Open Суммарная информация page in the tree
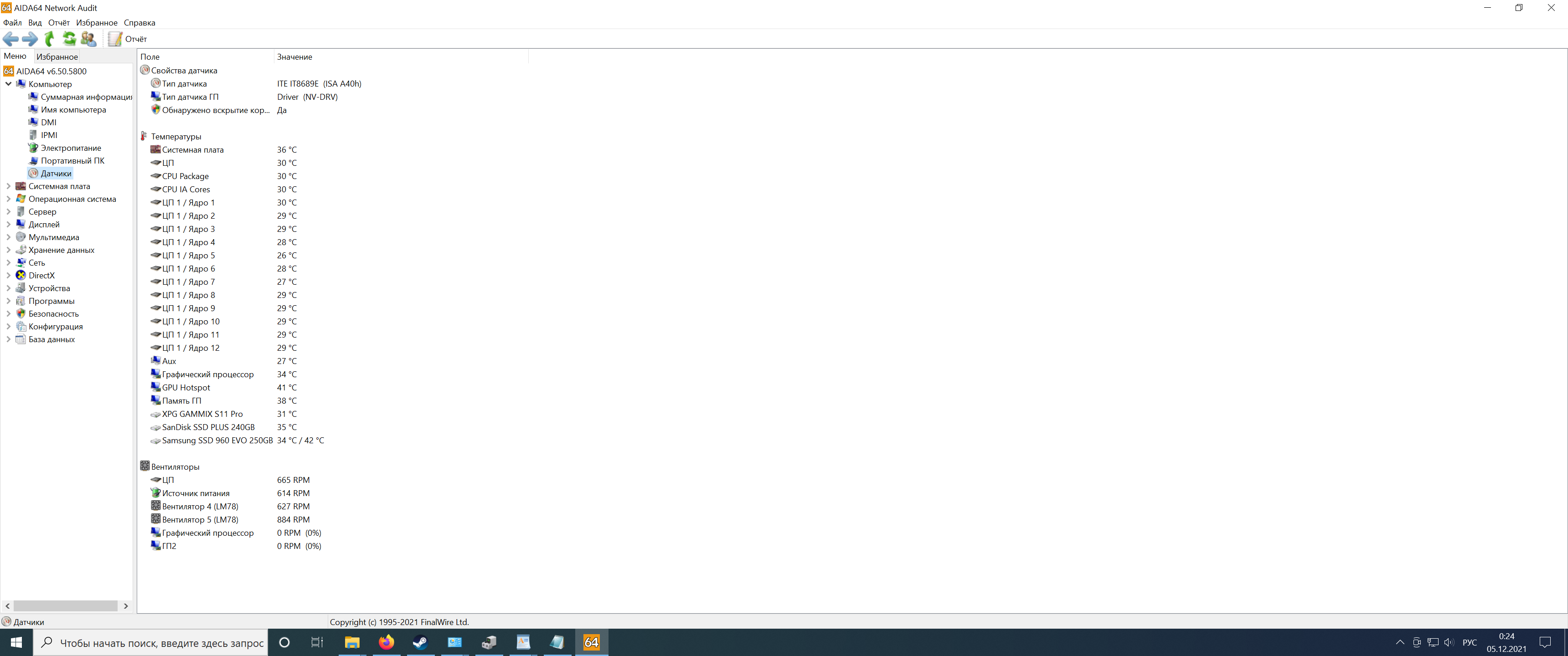 [86, 97]
